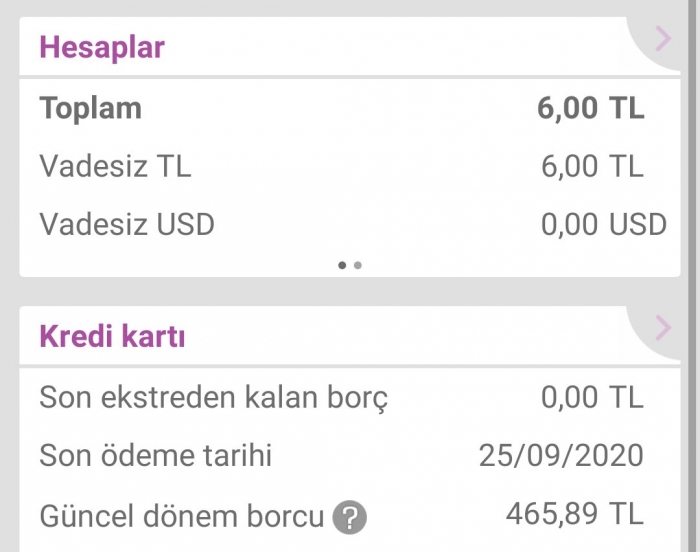The width and height of the screenshot is (700, 552).
Task: Tap the Vadesiz TL balance amount
Action: pos(592,166)
